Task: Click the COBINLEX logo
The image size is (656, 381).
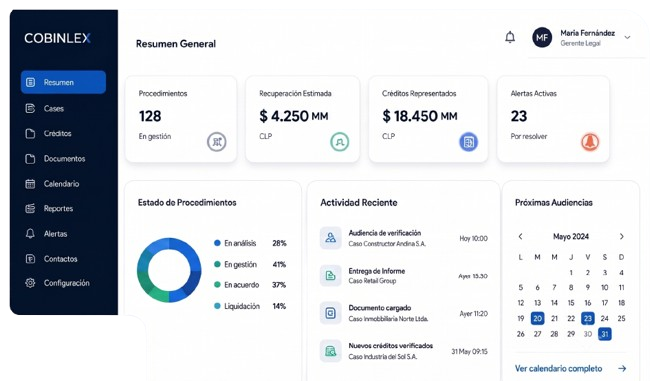Action: click(57, 38)
